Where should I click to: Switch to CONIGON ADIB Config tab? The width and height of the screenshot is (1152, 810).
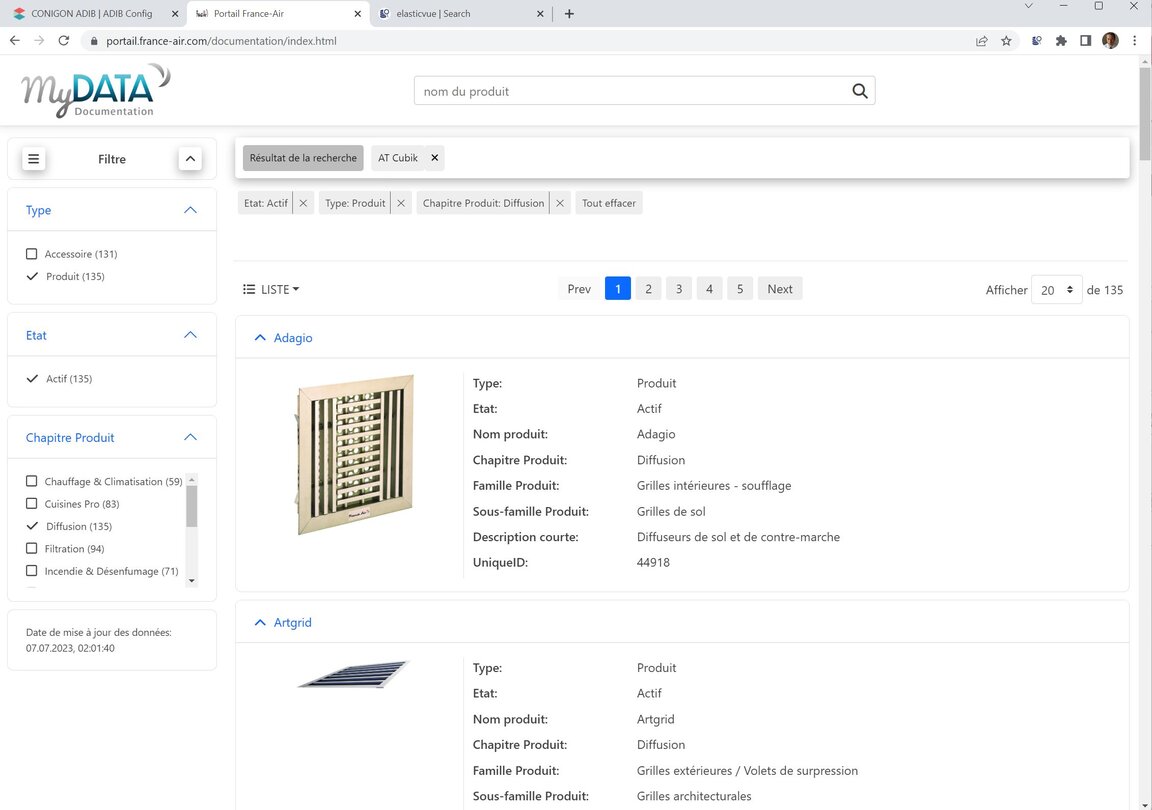(x=91, y=13)
